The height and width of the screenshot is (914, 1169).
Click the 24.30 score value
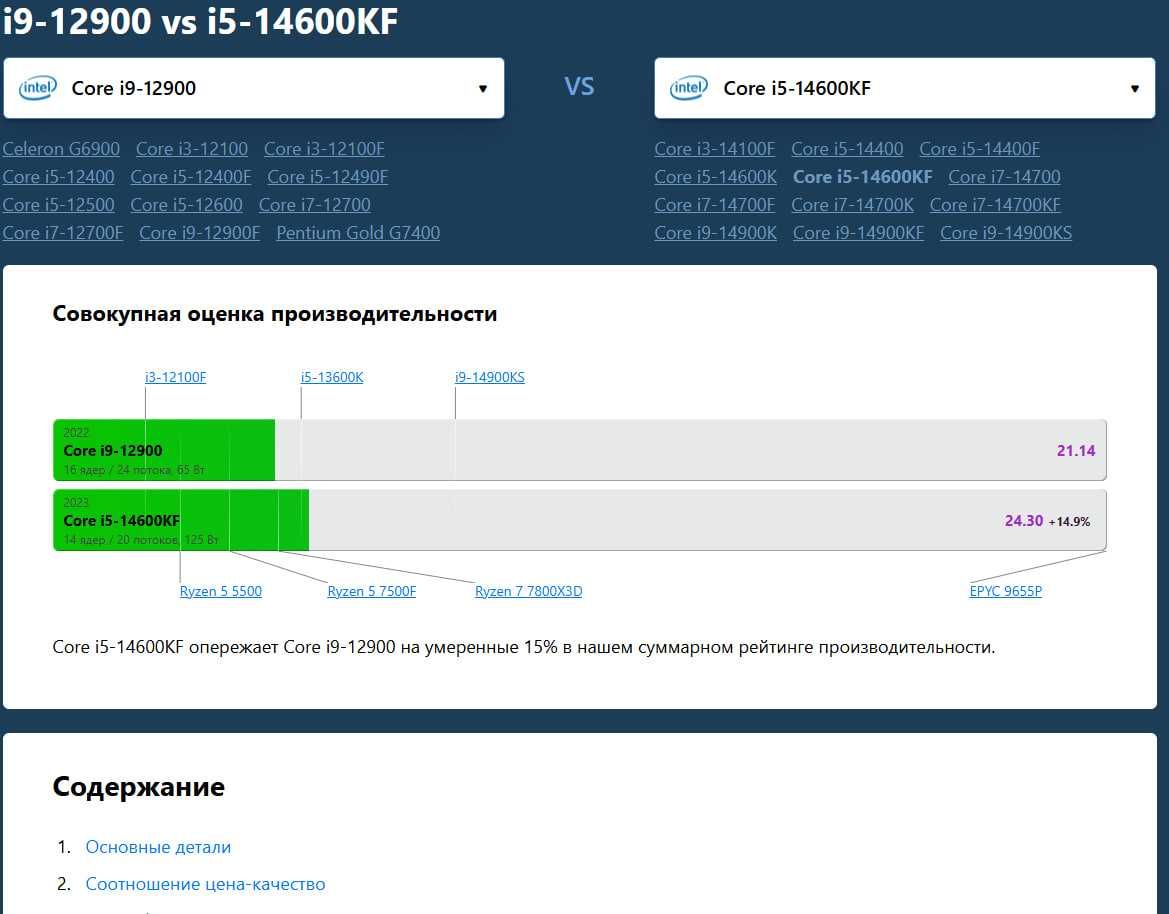pos(1024,520)
